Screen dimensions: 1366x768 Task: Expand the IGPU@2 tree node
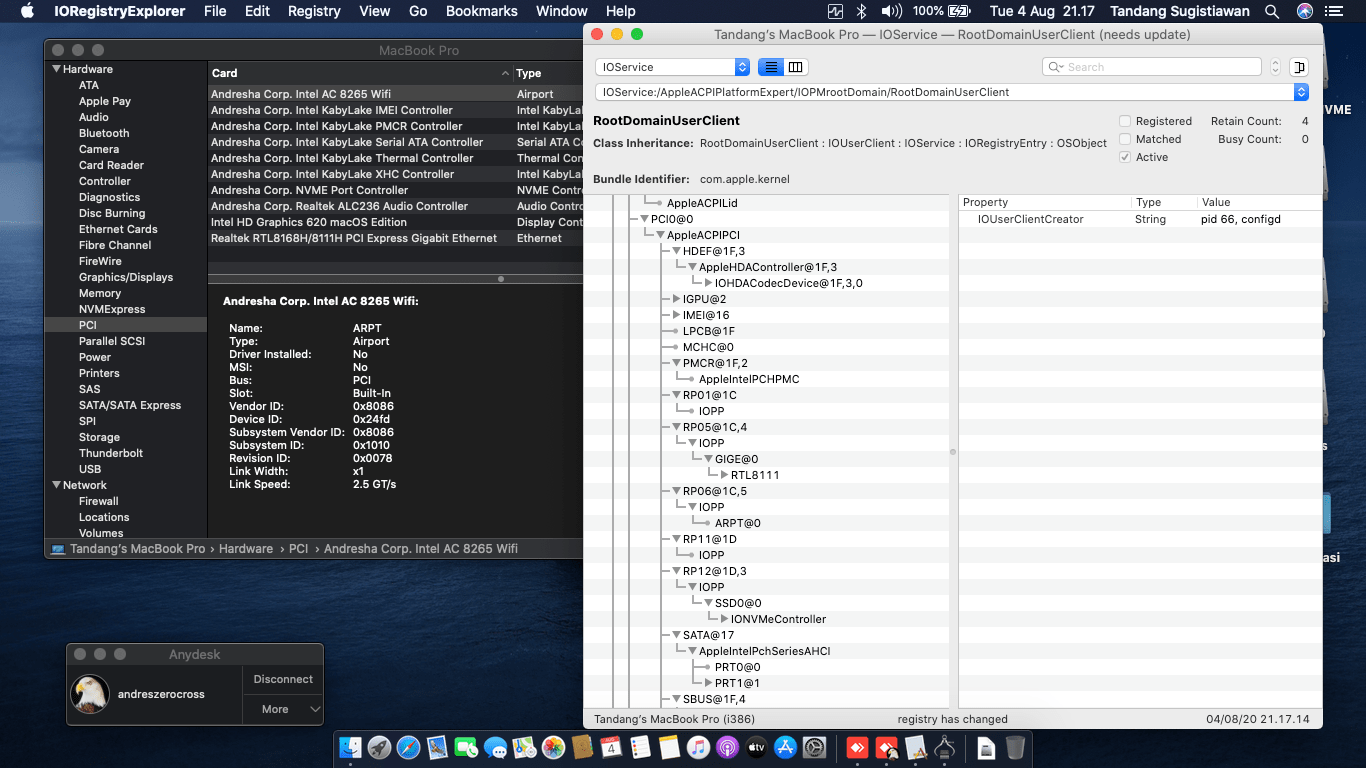677,299
